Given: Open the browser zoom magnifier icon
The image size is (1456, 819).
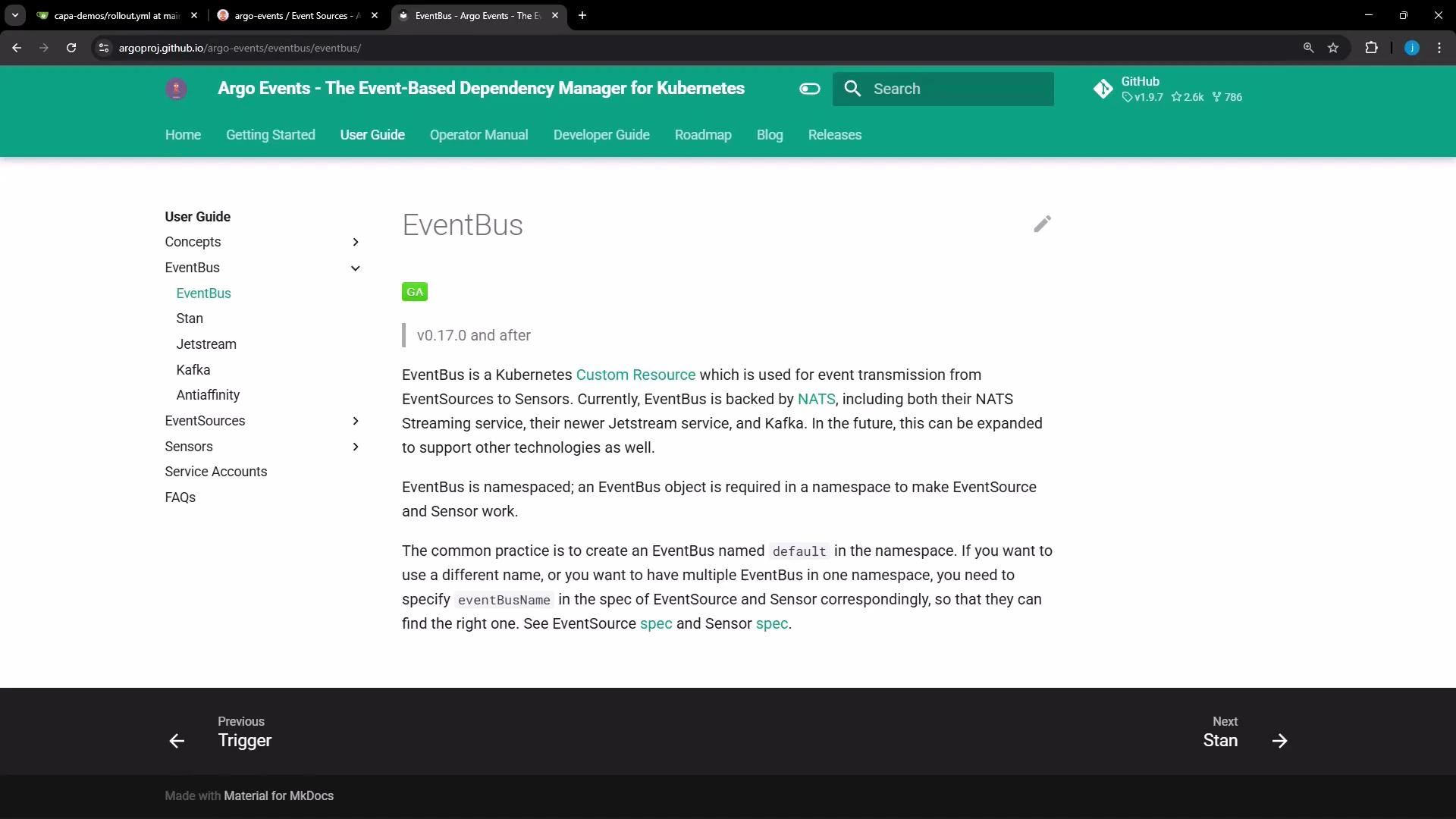Looking at the screenshot, I should 1308,47.
